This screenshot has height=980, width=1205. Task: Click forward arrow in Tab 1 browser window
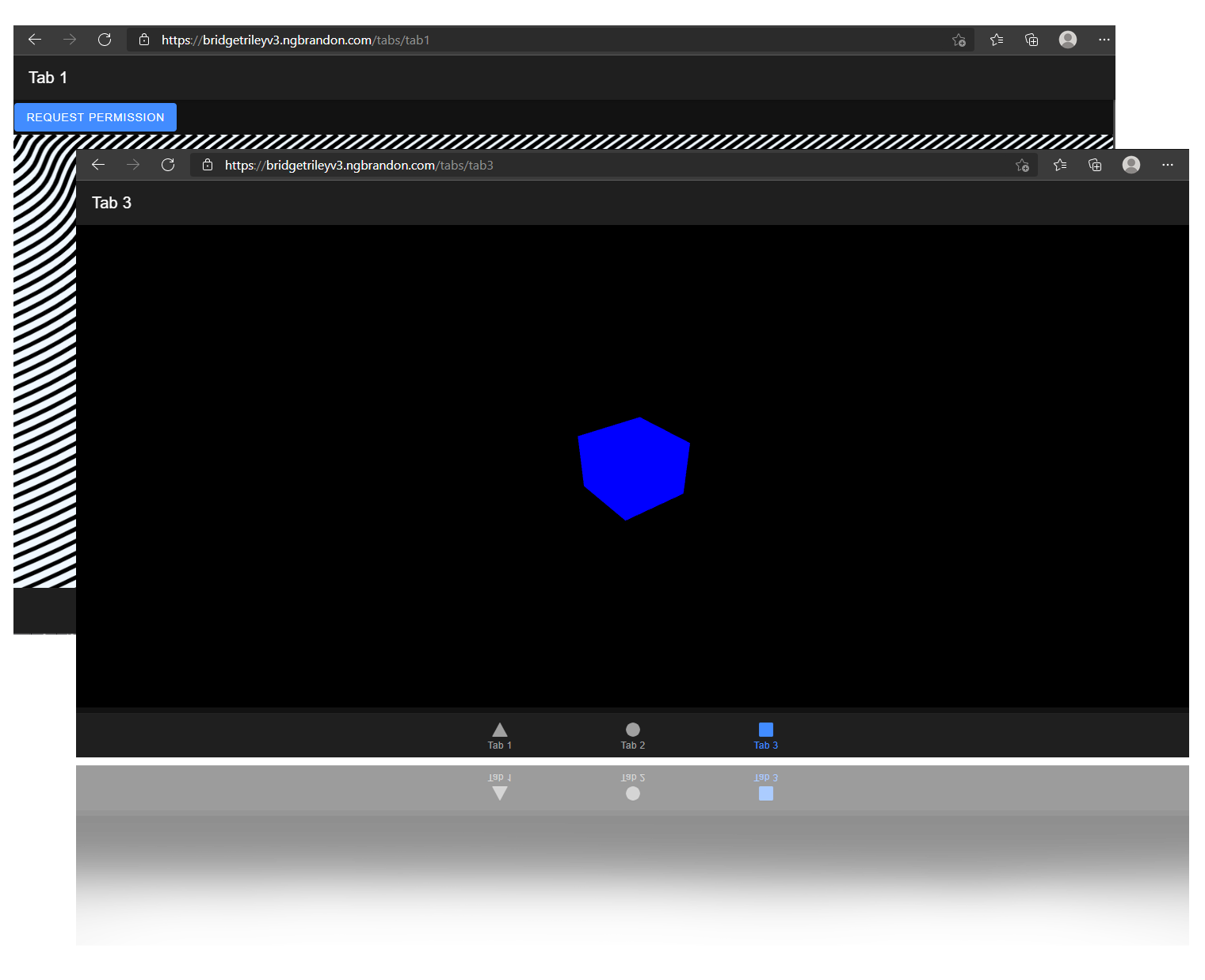[70, 40]
